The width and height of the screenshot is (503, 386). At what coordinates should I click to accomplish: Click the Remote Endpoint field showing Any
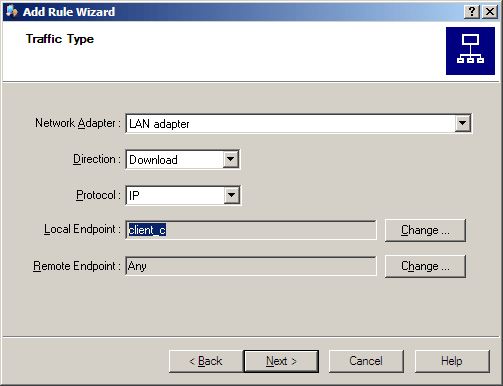251,266
